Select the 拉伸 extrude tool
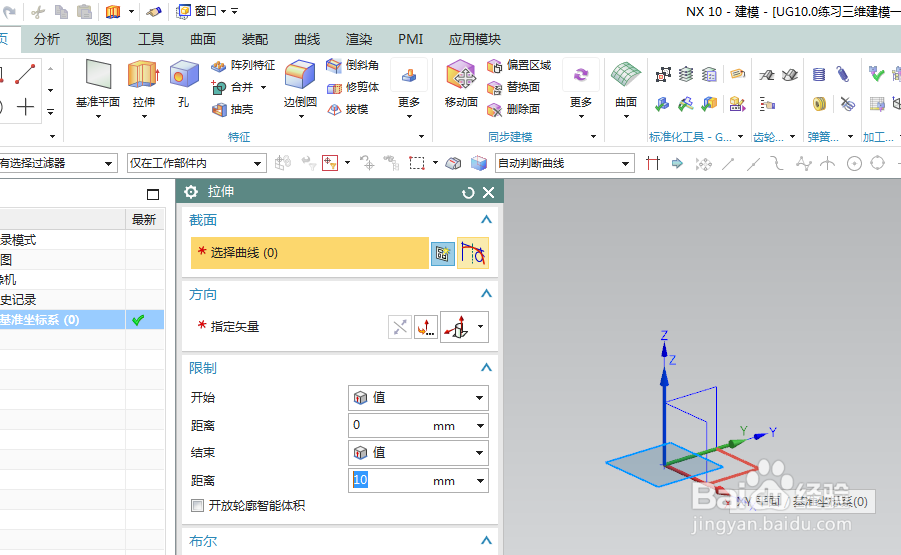 (x=143, y=75)
